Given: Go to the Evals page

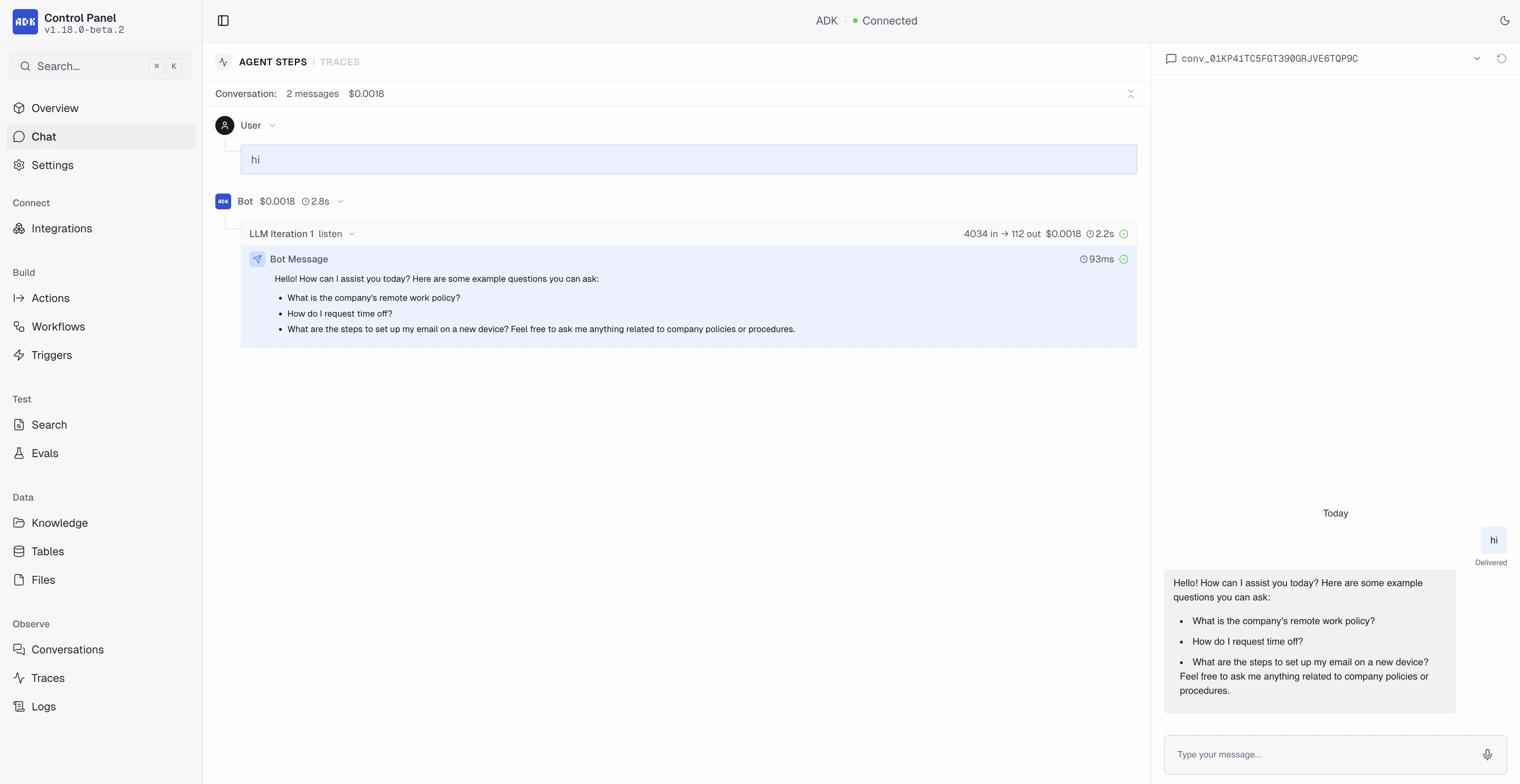Looking at the screenshot, I should tap(45, 453).
